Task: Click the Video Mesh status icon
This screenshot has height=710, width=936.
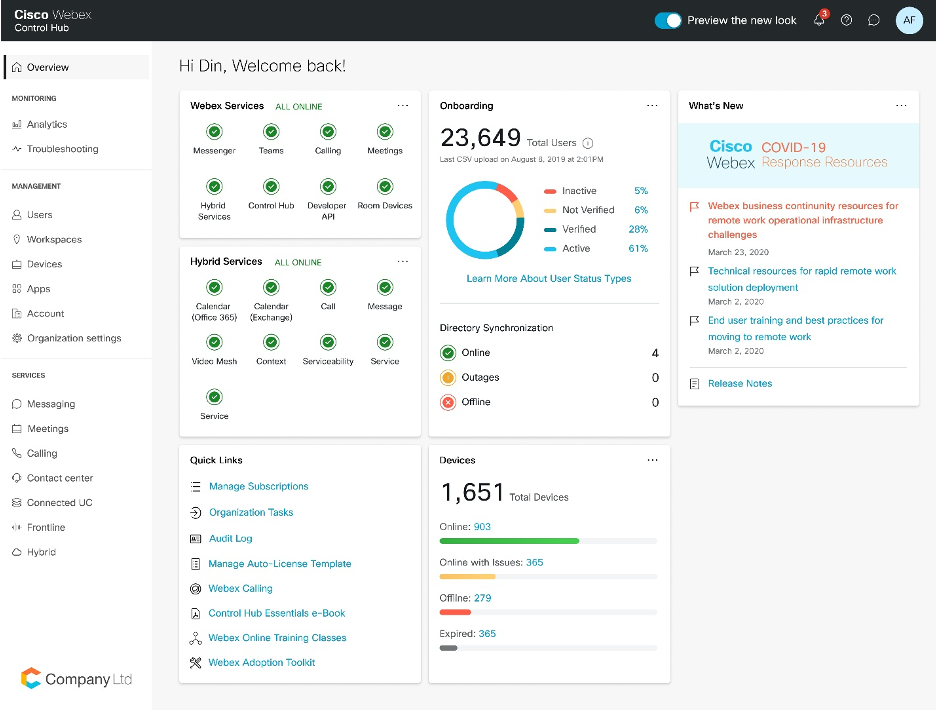Action: coord(214,342)
